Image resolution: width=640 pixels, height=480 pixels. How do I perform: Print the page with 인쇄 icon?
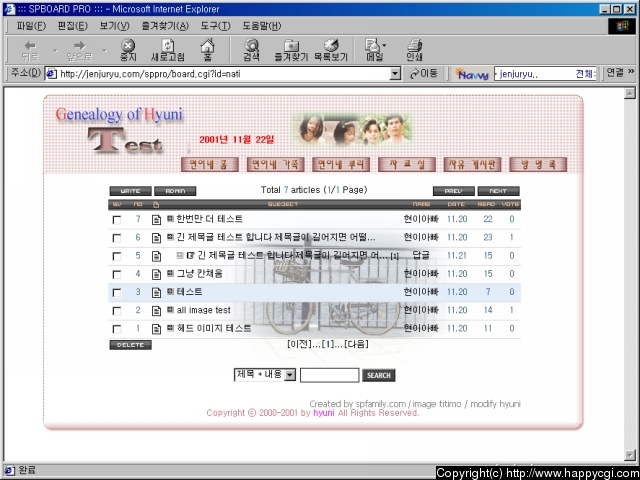(x=414, y=50)
